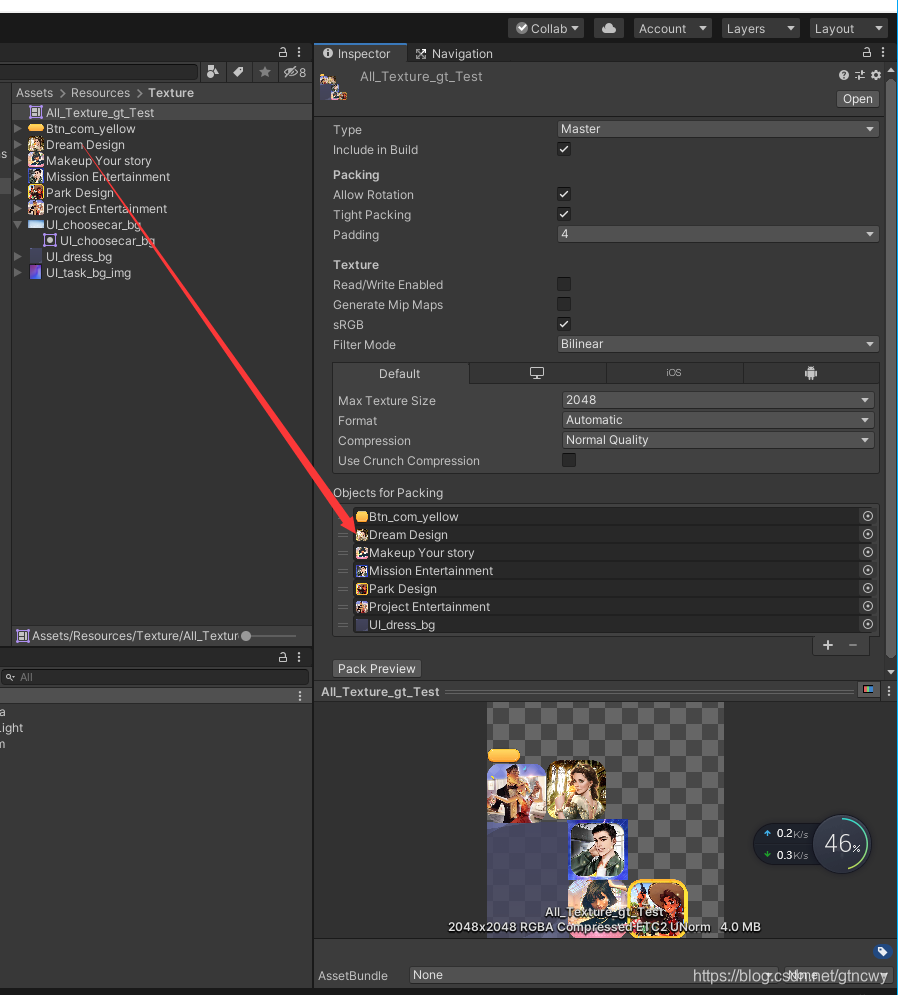The width and height of the screenshot is (898, 995).
Task: Collapse the UI_choosecar_bg tree item
Action: pyautogui.click(x=17, y=224)
